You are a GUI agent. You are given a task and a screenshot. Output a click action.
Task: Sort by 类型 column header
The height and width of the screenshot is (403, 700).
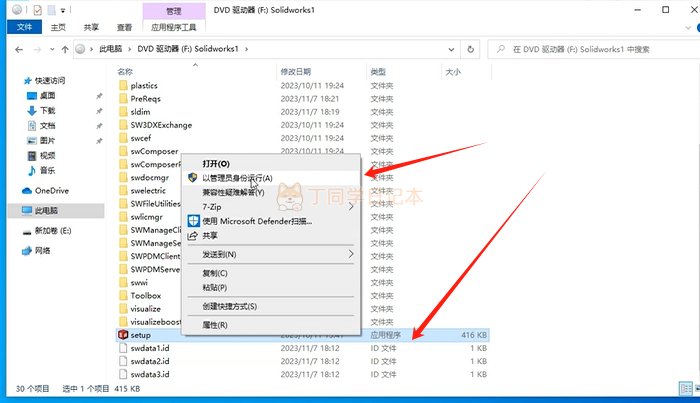[x=378, y=71]
